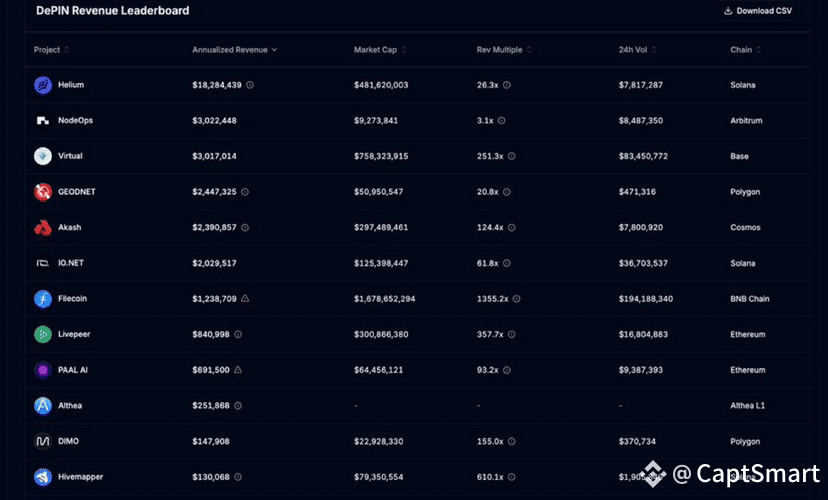
Task: Open the PAAL AI project name
Action: (73, 370)
